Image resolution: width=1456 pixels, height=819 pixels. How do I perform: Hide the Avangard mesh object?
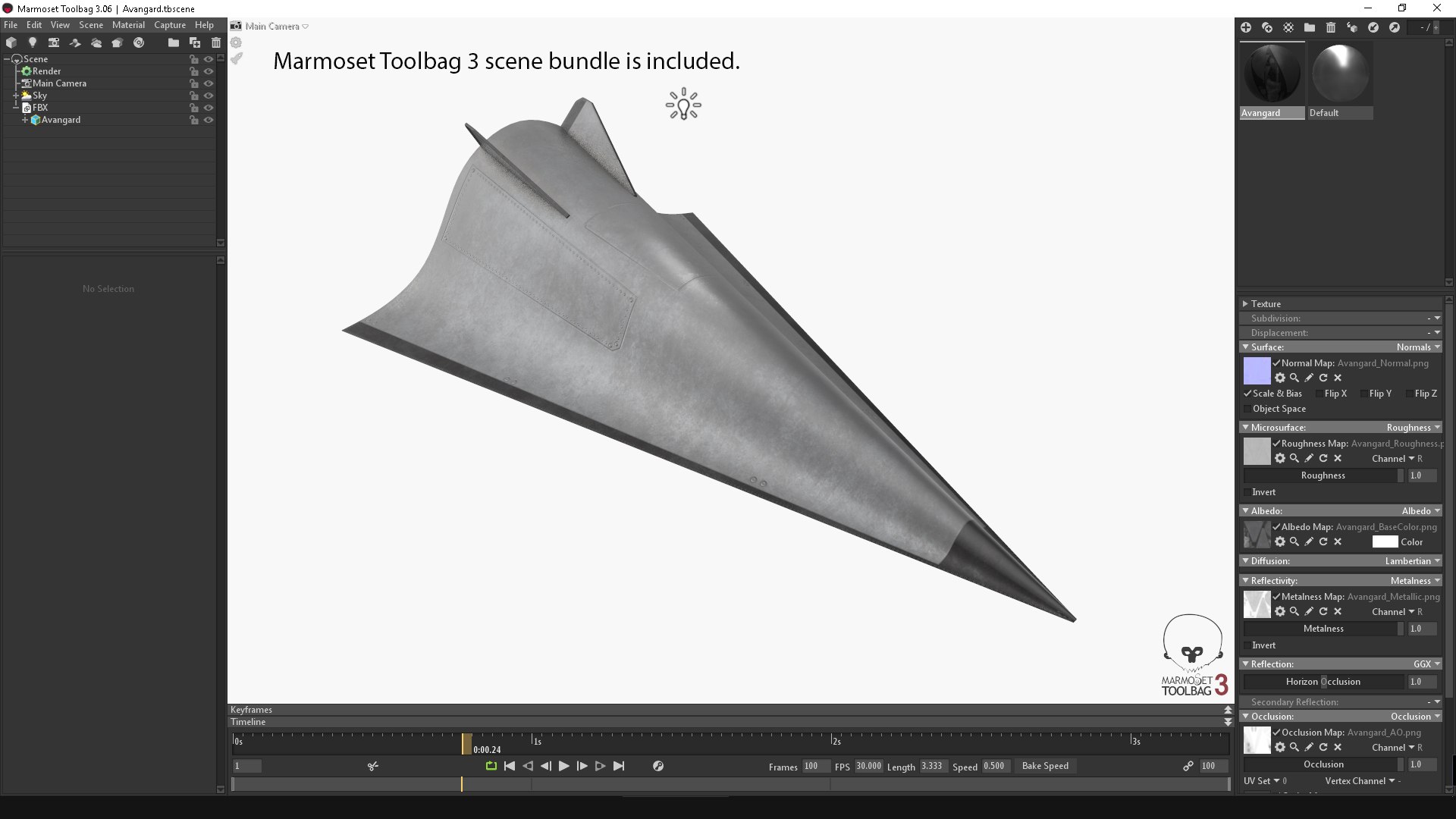[x=209, y=120]
